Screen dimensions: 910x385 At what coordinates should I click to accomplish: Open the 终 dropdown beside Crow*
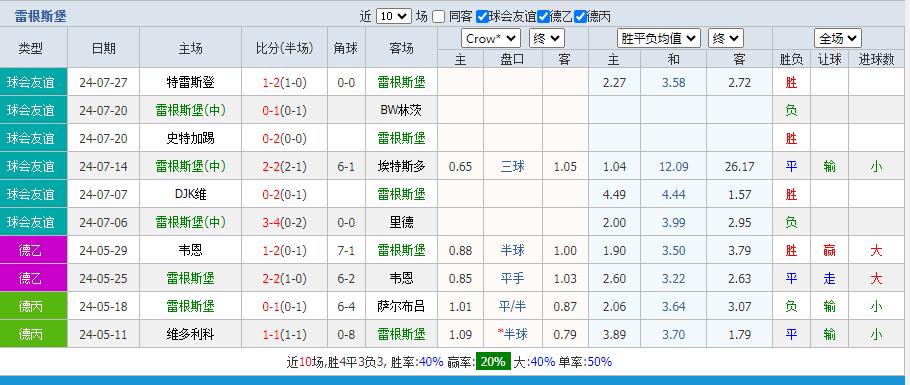(547, 39)
